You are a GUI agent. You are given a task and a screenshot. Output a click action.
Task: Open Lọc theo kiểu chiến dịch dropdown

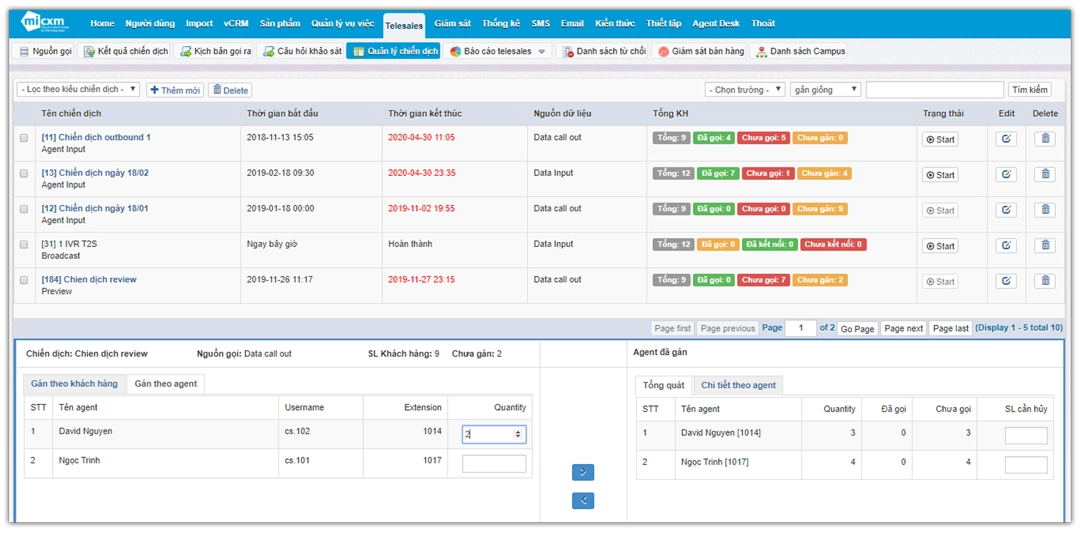click(x=79, y=90)
